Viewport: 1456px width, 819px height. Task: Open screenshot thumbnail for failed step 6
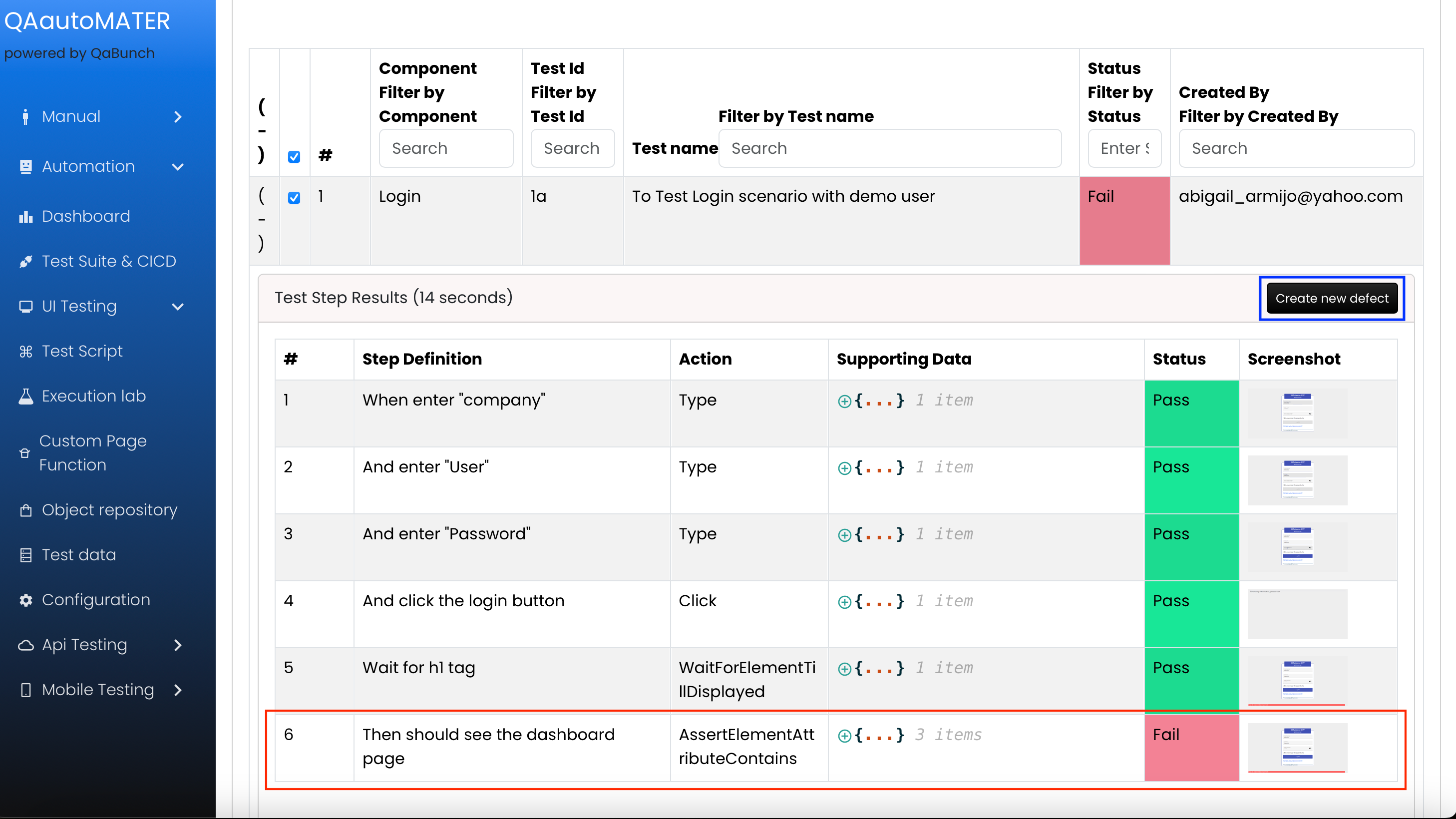(x=1297, y=747)
